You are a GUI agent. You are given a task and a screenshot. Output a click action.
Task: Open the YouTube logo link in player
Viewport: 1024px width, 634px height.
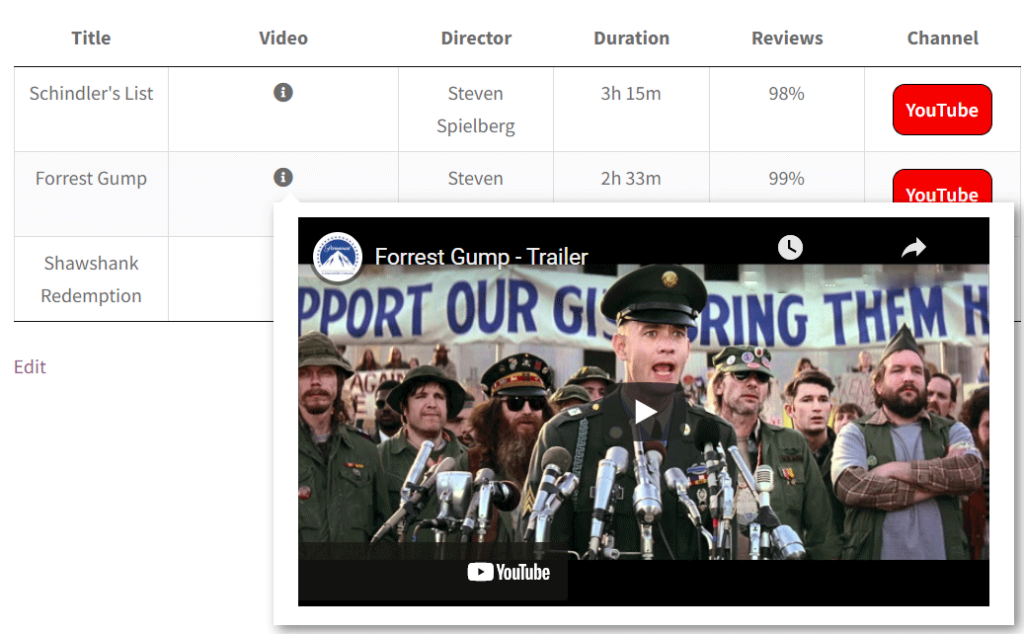[509, 573]
